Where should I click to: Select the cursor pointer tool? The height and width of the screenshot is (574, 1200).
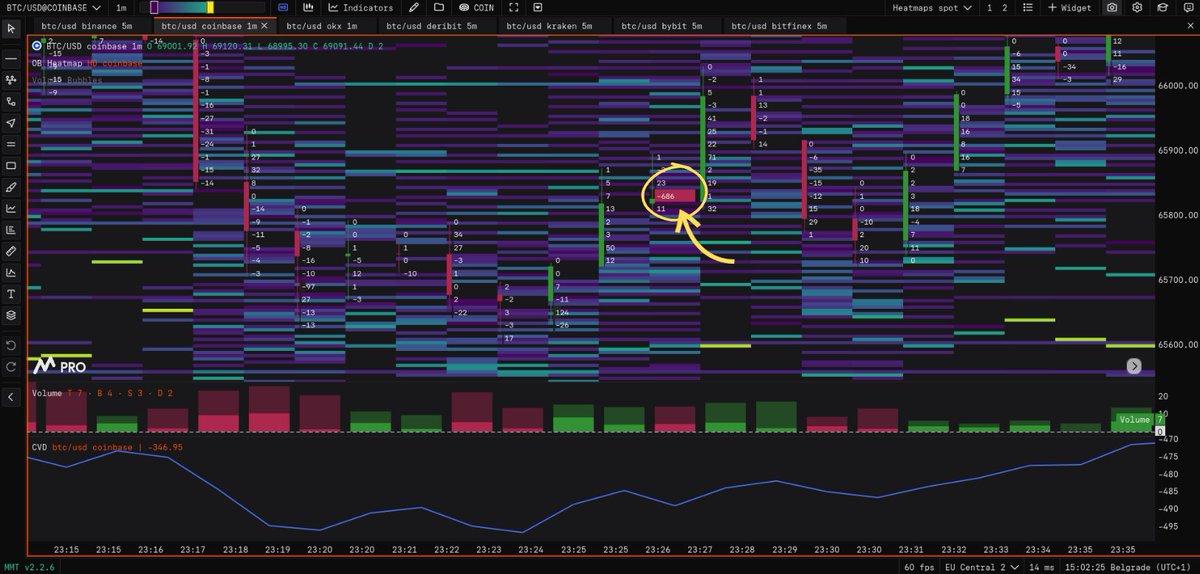[11, 30]
